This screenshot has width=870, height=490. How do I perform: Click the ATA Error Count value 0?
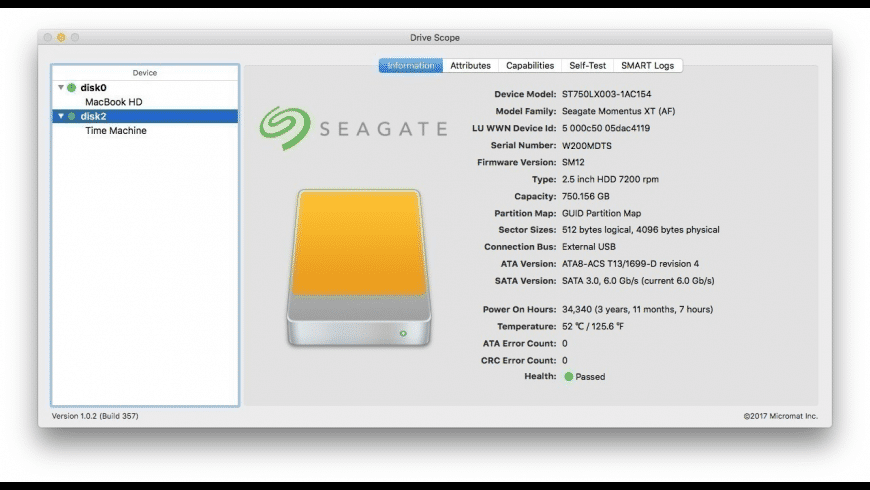point(565,343)
